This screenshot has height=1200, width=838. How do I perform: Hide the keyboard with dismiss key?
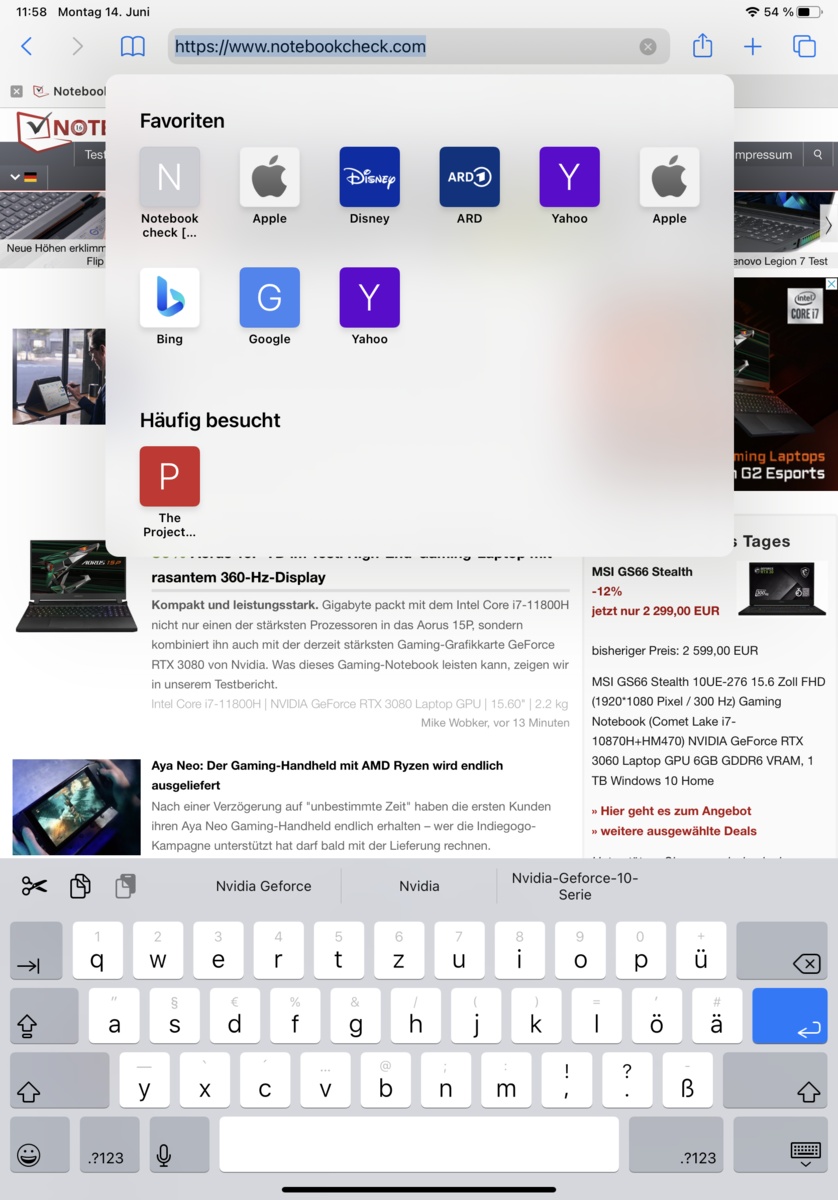[781, 1146]
